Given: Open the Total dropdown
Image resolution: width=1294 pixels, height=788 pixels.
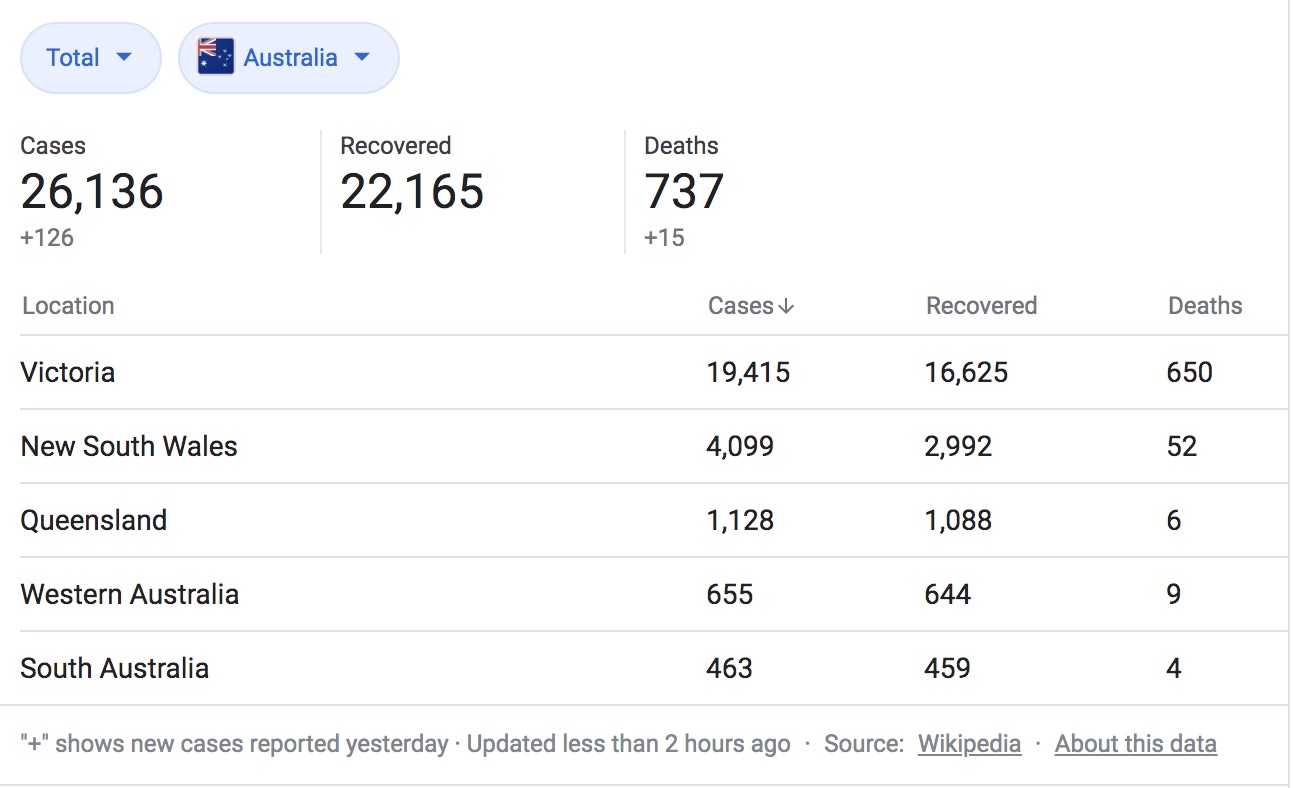Looking at the screenshot, I should 90,58.
